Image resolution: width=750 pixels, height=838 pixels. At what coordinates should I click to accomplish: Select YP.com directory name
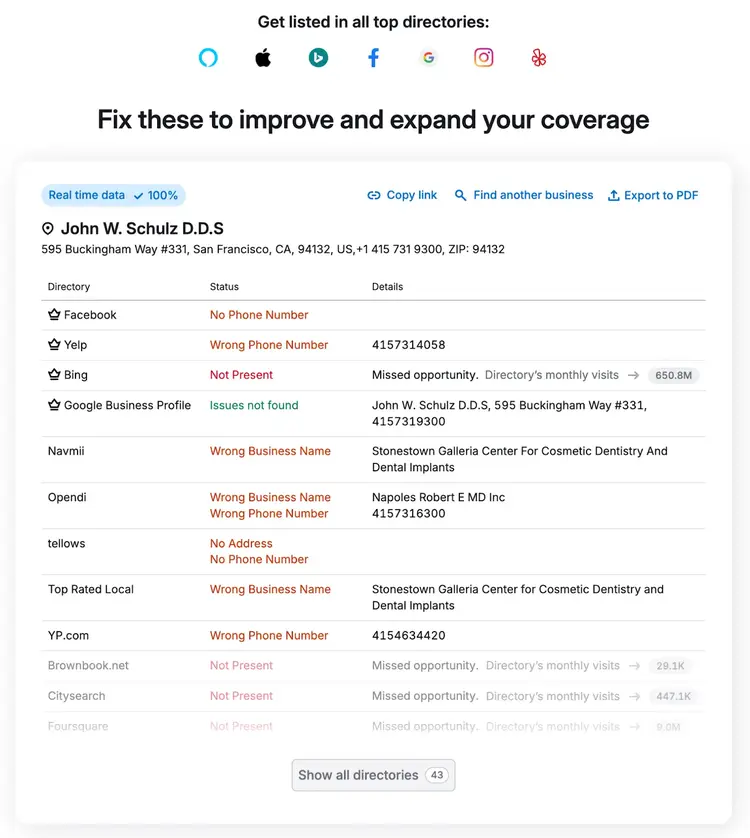point(68,635)
